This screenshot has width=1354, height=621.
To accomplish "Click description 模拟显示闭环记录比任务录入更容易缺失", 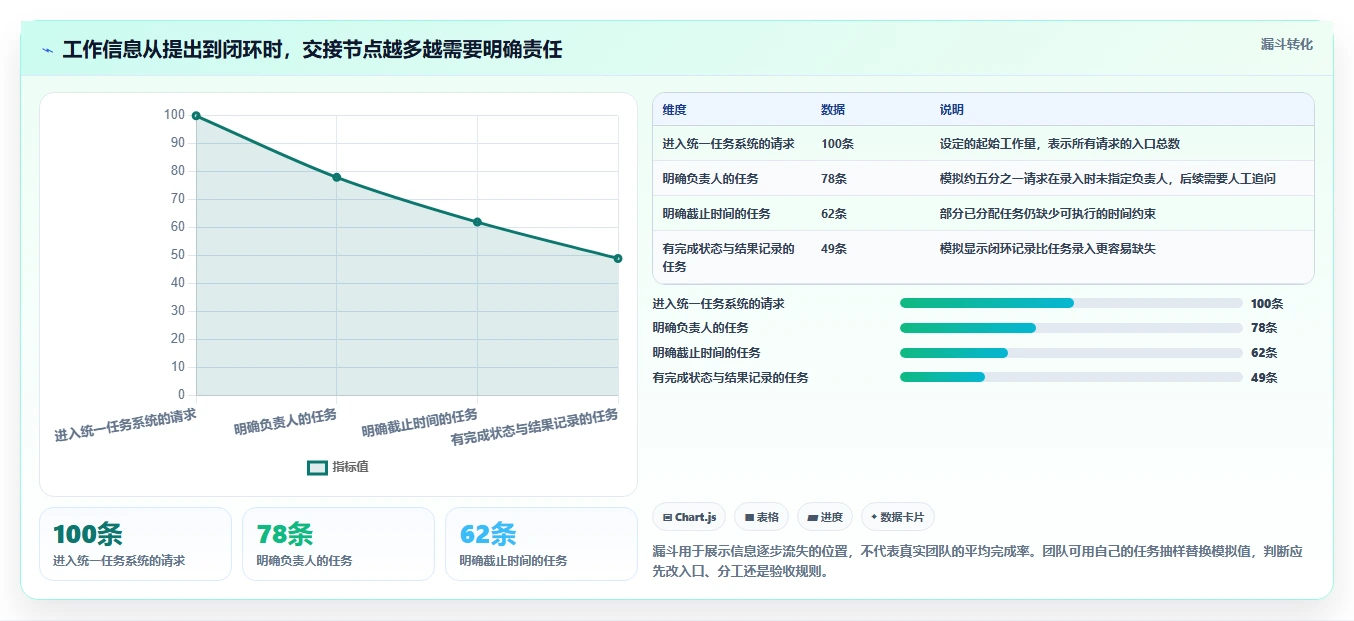I will click(1048, 249).
